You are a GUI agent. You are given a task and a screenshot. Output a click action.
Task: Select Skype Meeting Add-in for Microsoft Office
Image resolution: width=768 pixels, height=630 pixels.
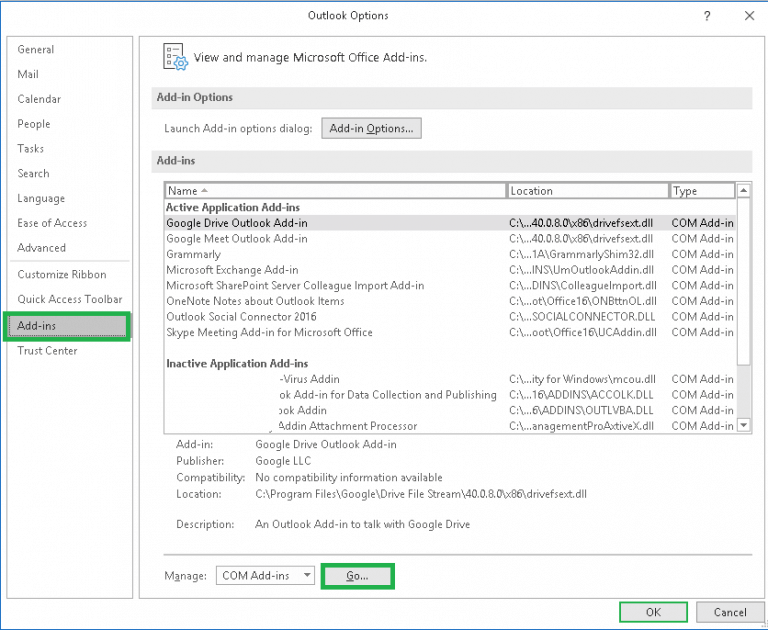coord(450,333)
